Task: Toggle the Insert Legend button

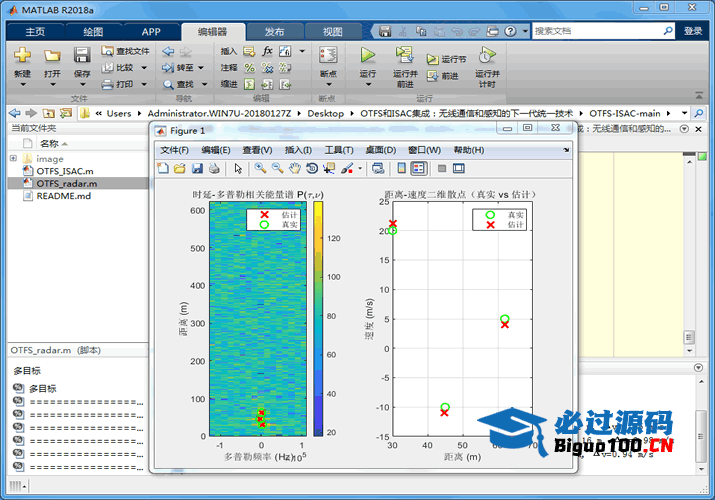Action: point(418,168)
